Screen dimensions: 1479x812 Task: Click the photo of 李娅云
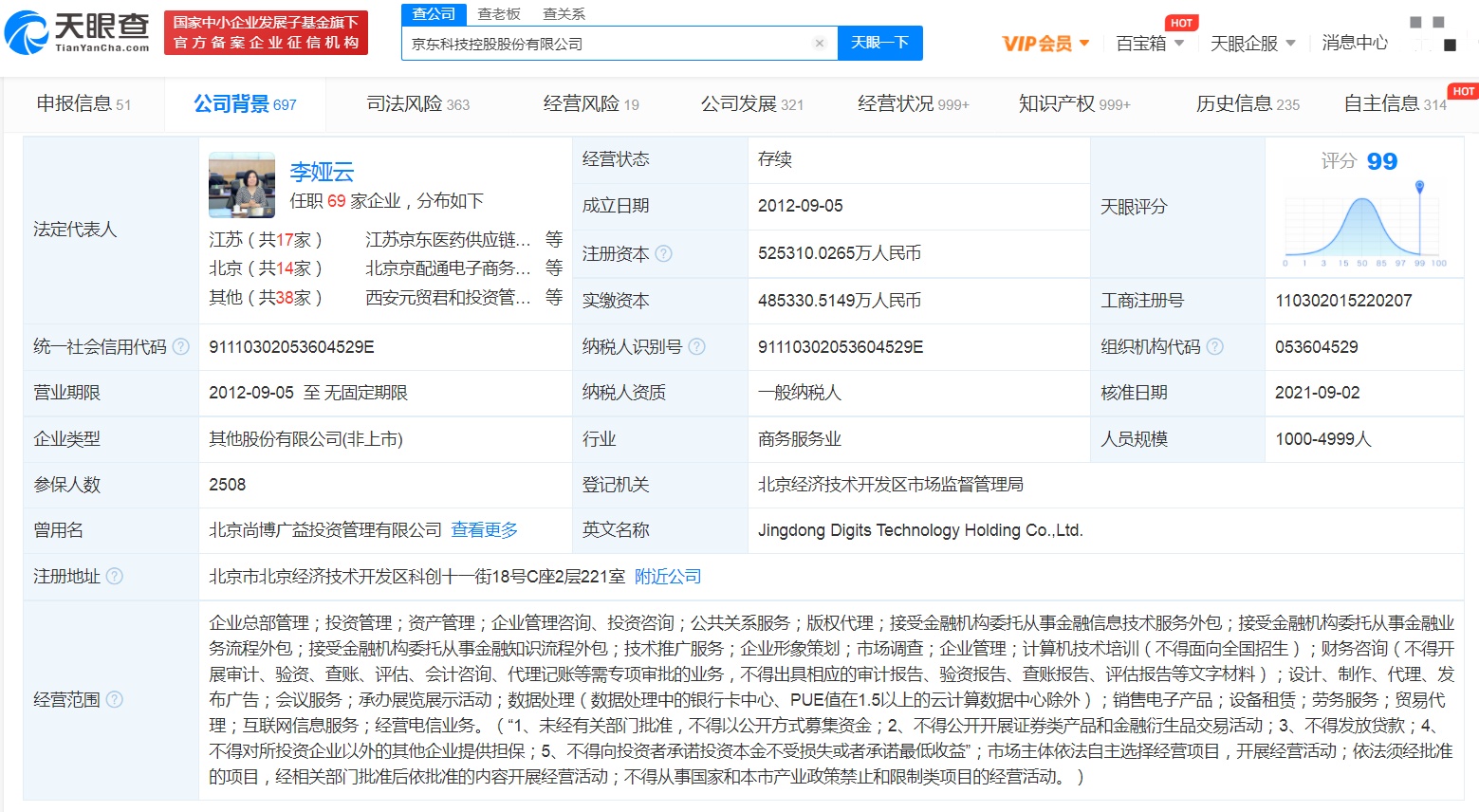[242, 185]
